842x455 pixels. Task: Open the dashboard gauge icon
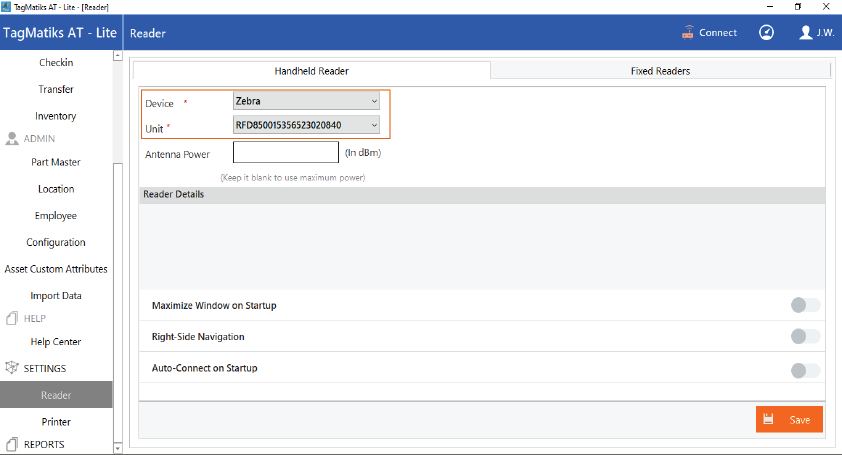tap(766, 32)
